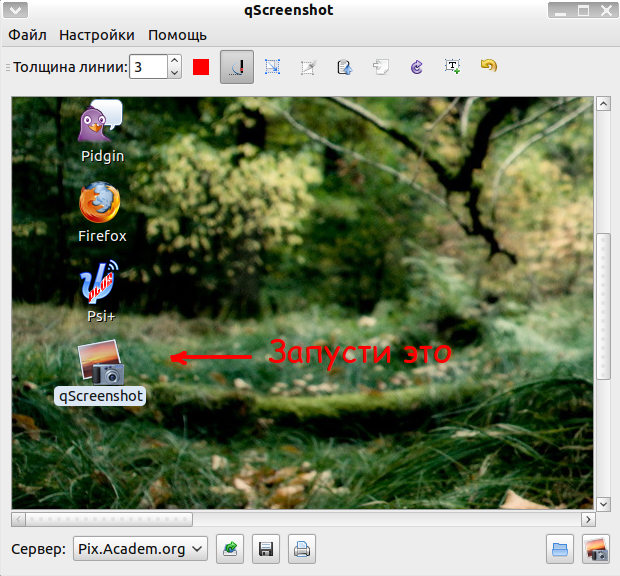The width and height of the screenshot is (620, 576).
Task: Save the screenshot with floppy icon
Action: (x=266, y=549)
